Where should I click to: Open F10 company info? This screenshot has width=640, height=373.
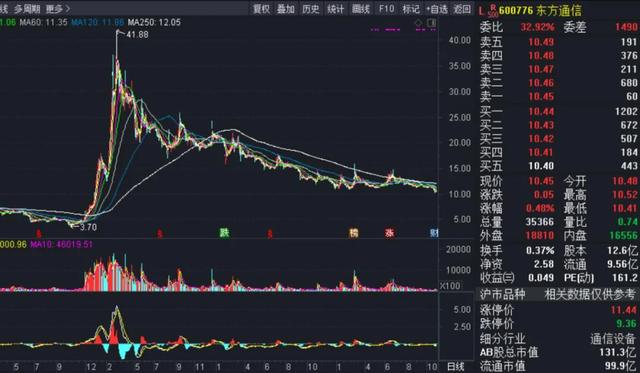tap(386, 9)
